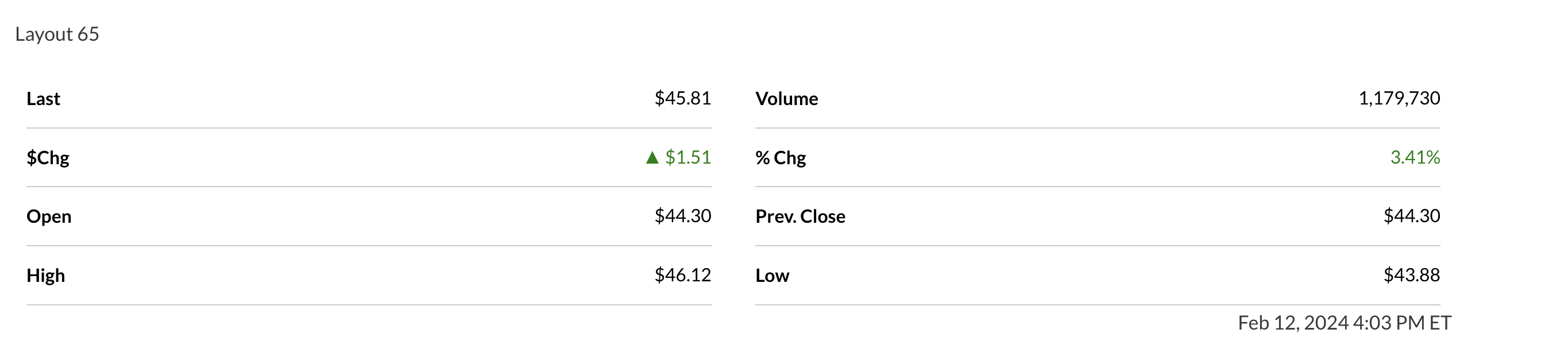
Task: Select the $45.81 last price value
Action: pyautogui.click(x=682, y=98)
